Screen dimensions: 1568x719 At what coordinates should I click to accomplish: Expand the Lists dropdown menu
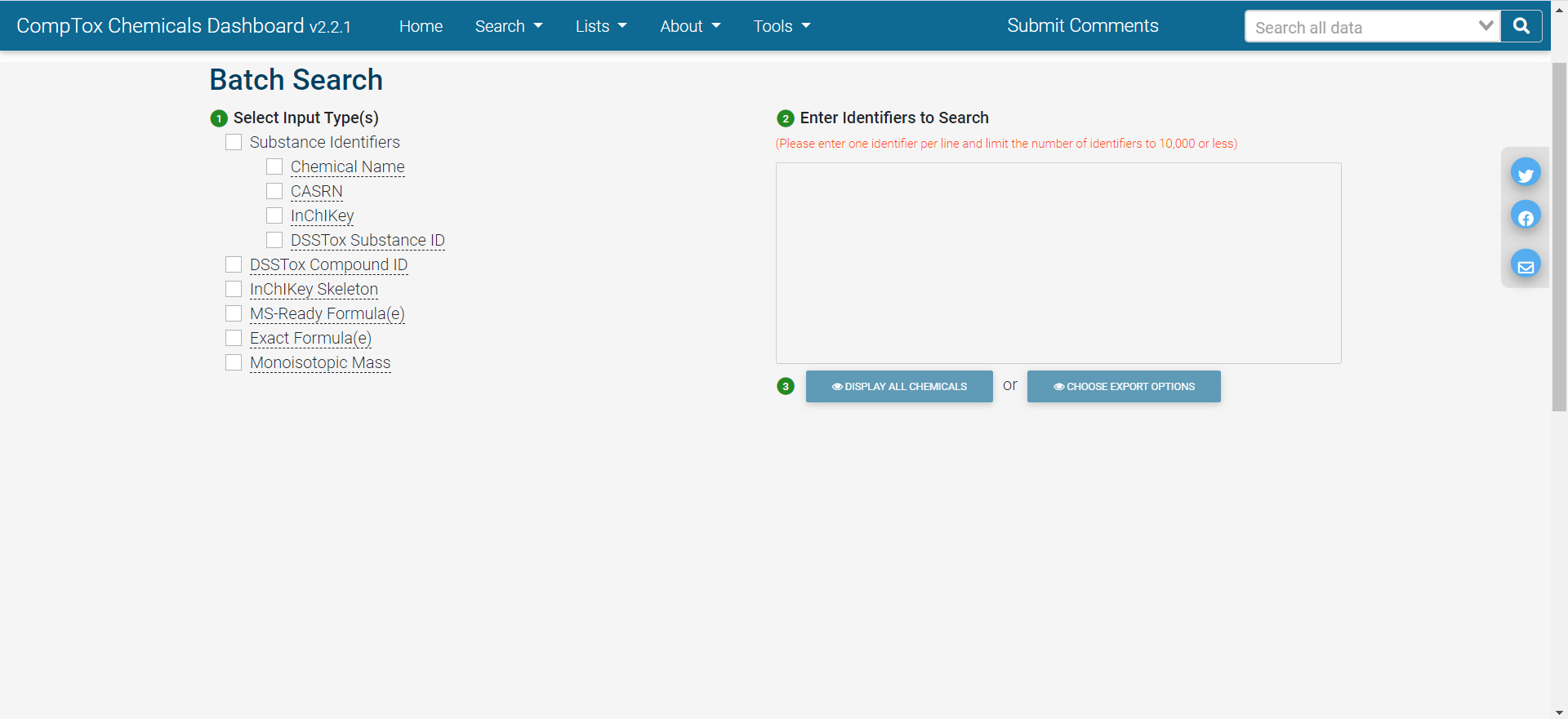click(x=600, y=26)
